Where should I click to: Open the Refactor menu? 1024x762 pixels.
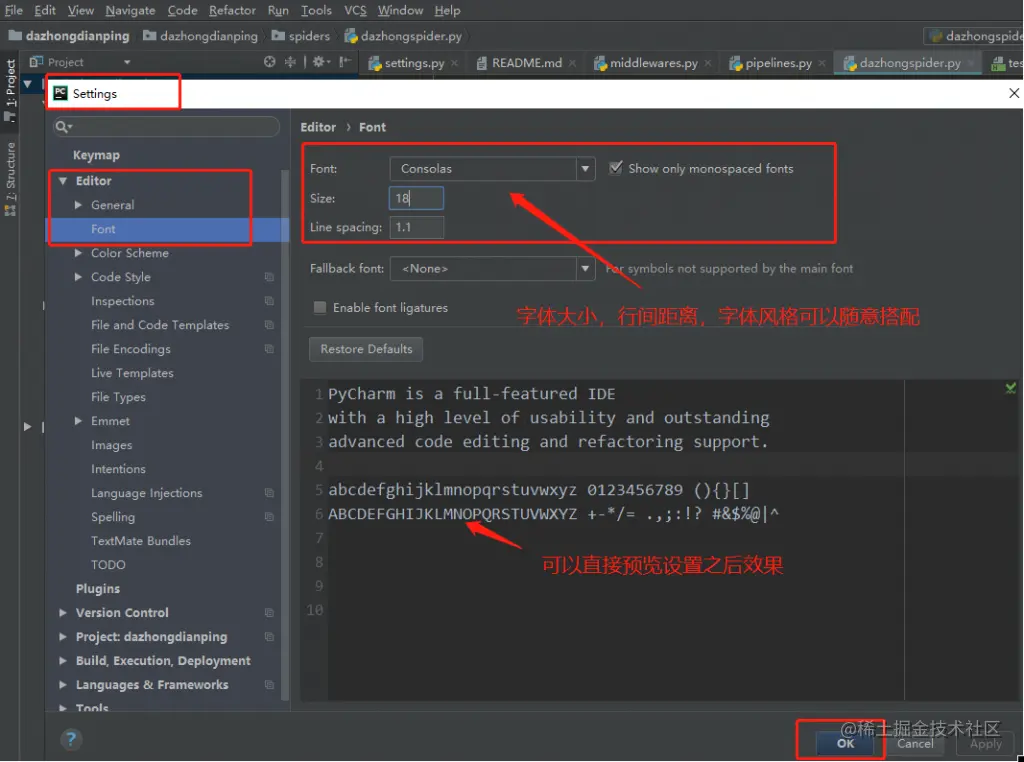point(232,10)
